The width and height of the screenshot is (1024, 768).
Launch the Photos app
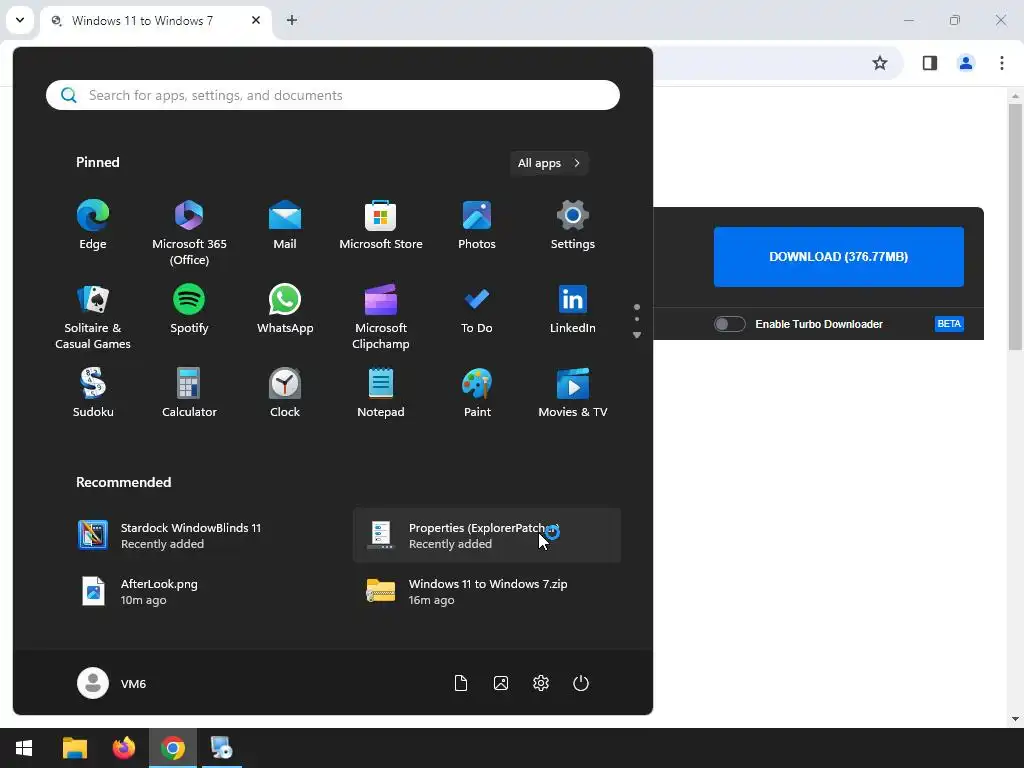(477, 225)
